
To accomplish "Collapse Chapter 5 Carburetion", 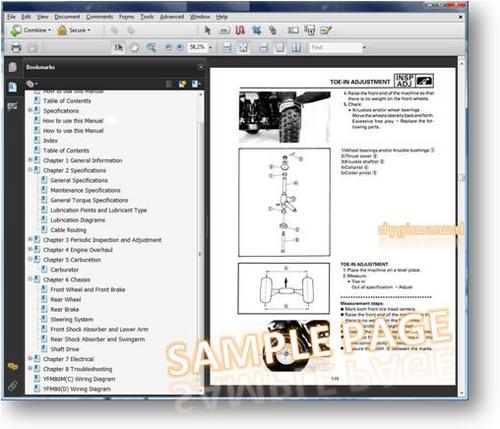I will 30,259.
